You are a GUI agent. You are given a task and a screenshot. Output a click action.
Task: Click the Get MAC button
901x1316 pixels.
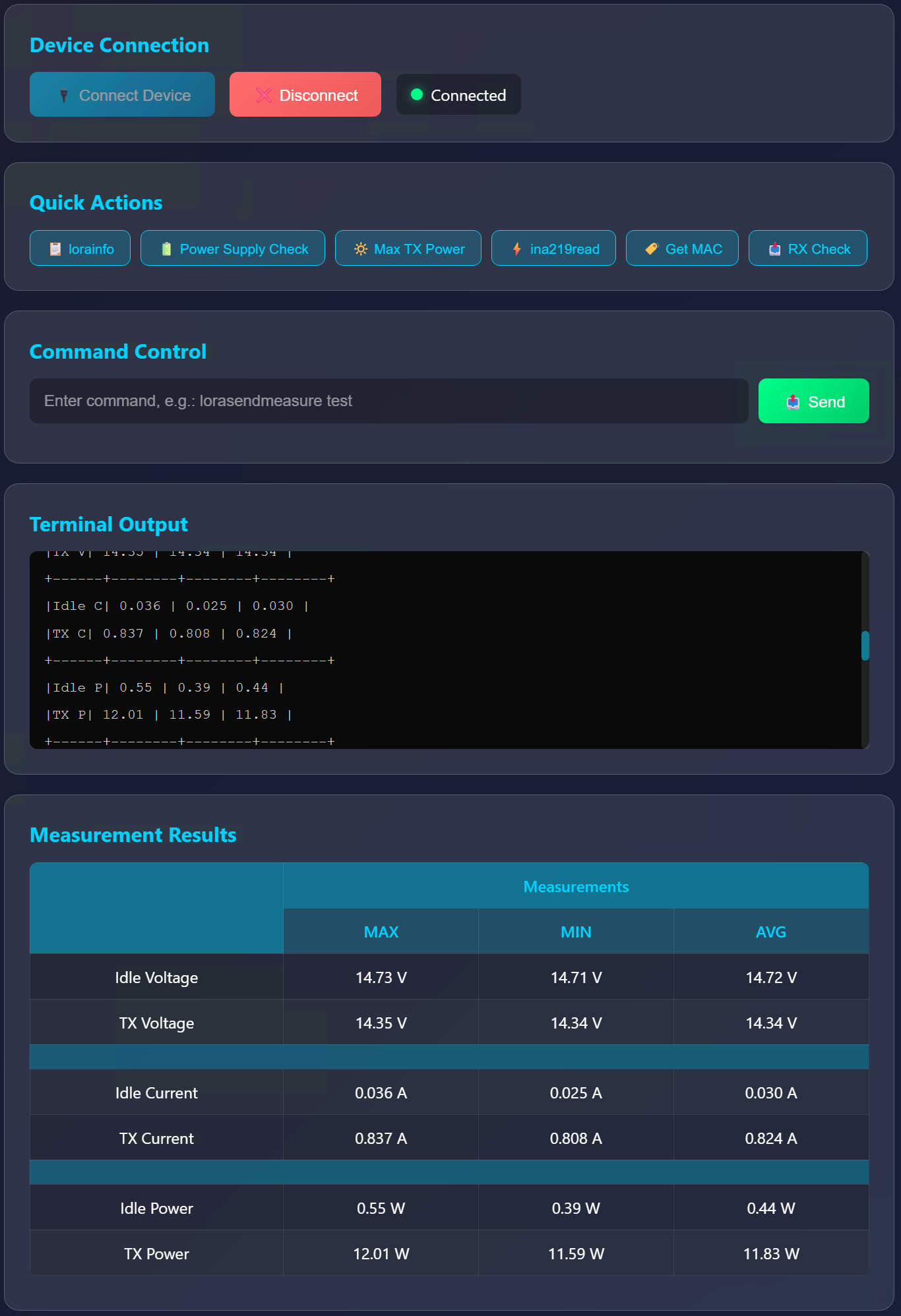[x=682, y=248]
